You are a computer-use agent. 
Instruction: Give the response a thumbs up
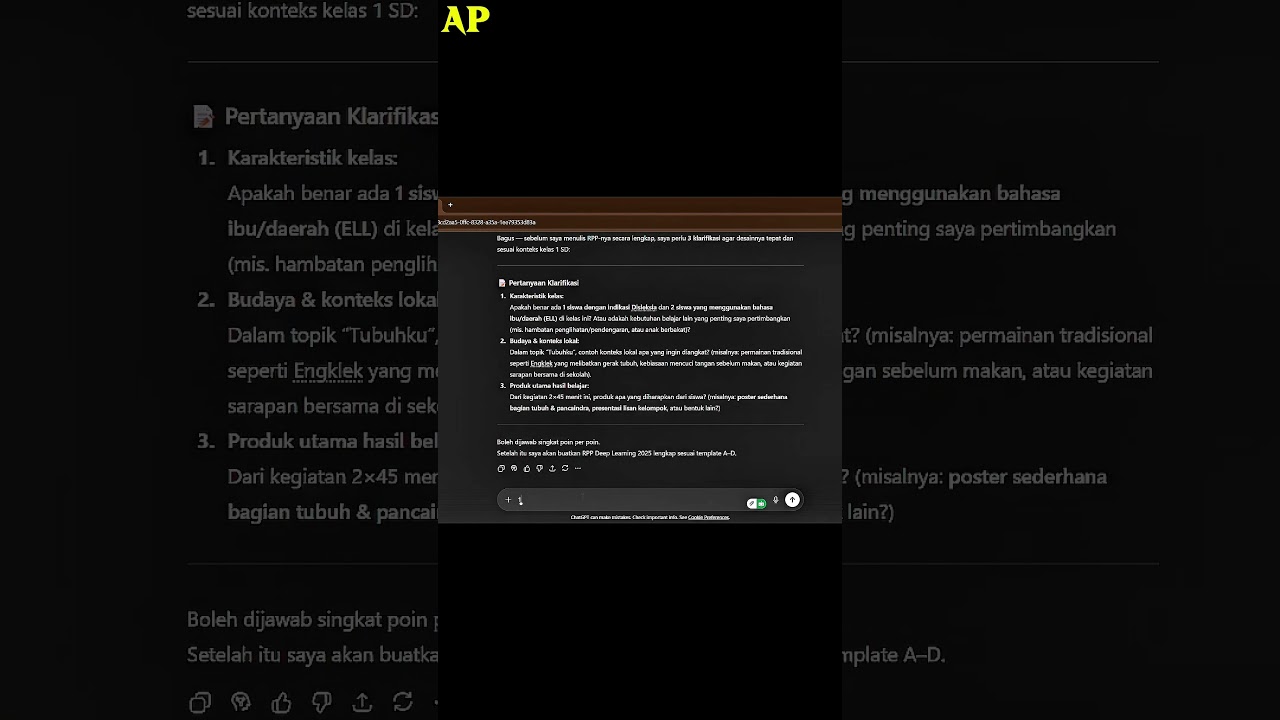527,468
